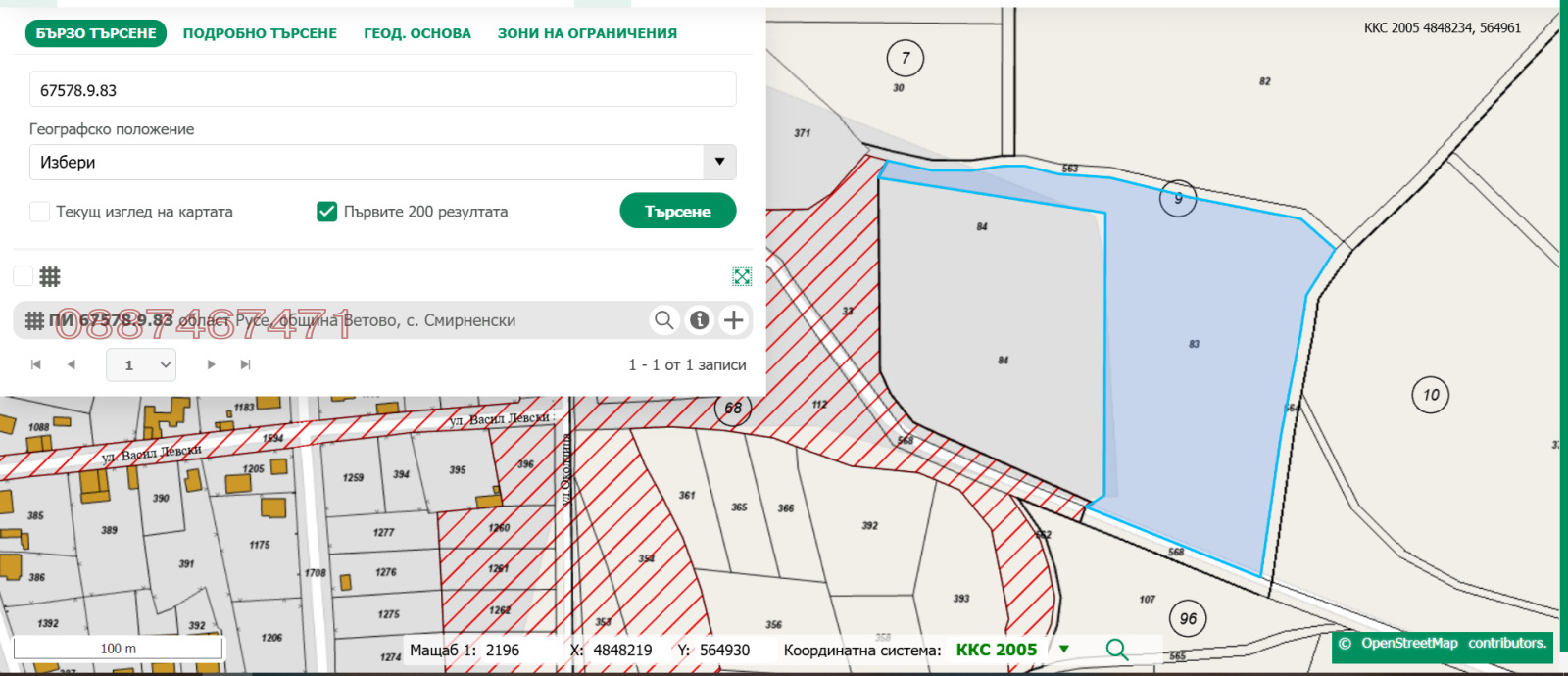Click the plus icon on result row
Viewport: 1568px width, 676px height.
(x=733, y=320)
